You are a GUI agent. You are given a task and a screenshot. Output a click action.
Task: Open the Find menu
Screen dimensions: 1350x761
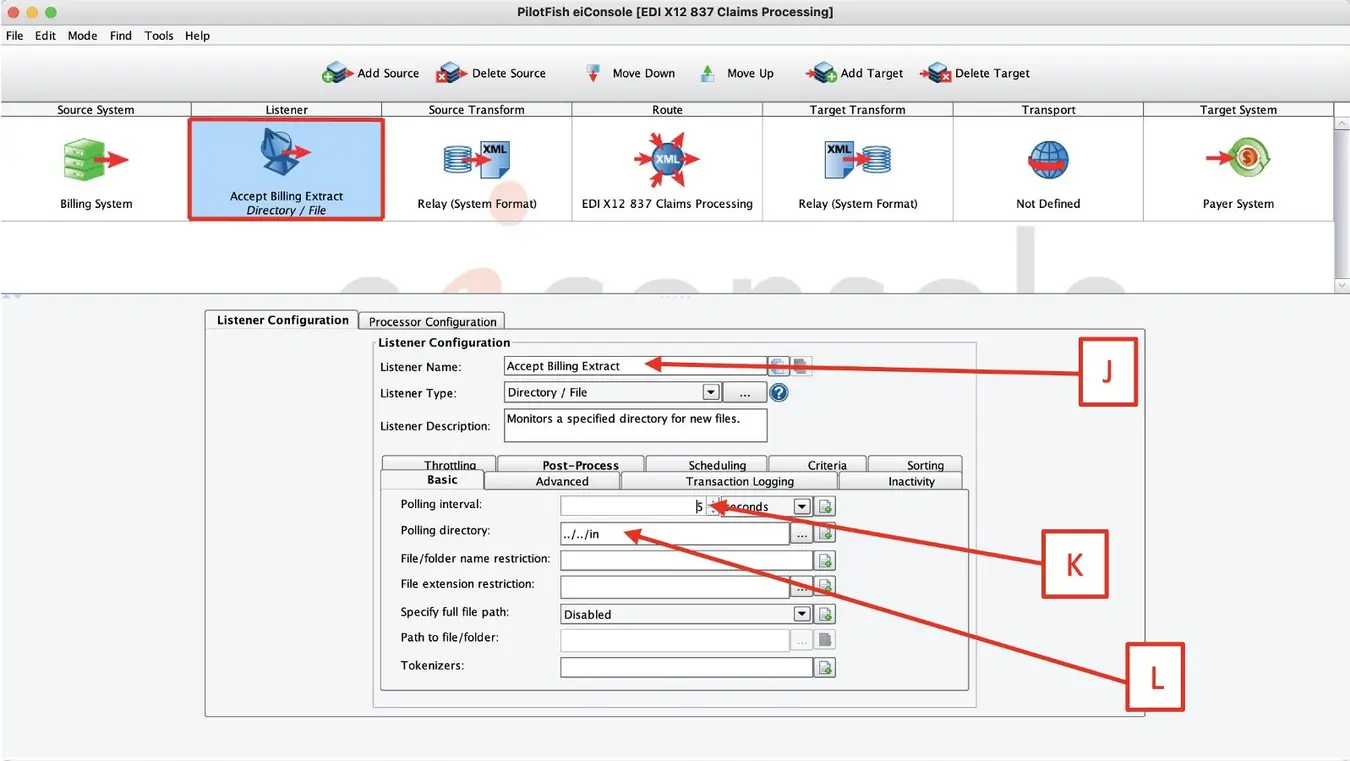point(121,35)
